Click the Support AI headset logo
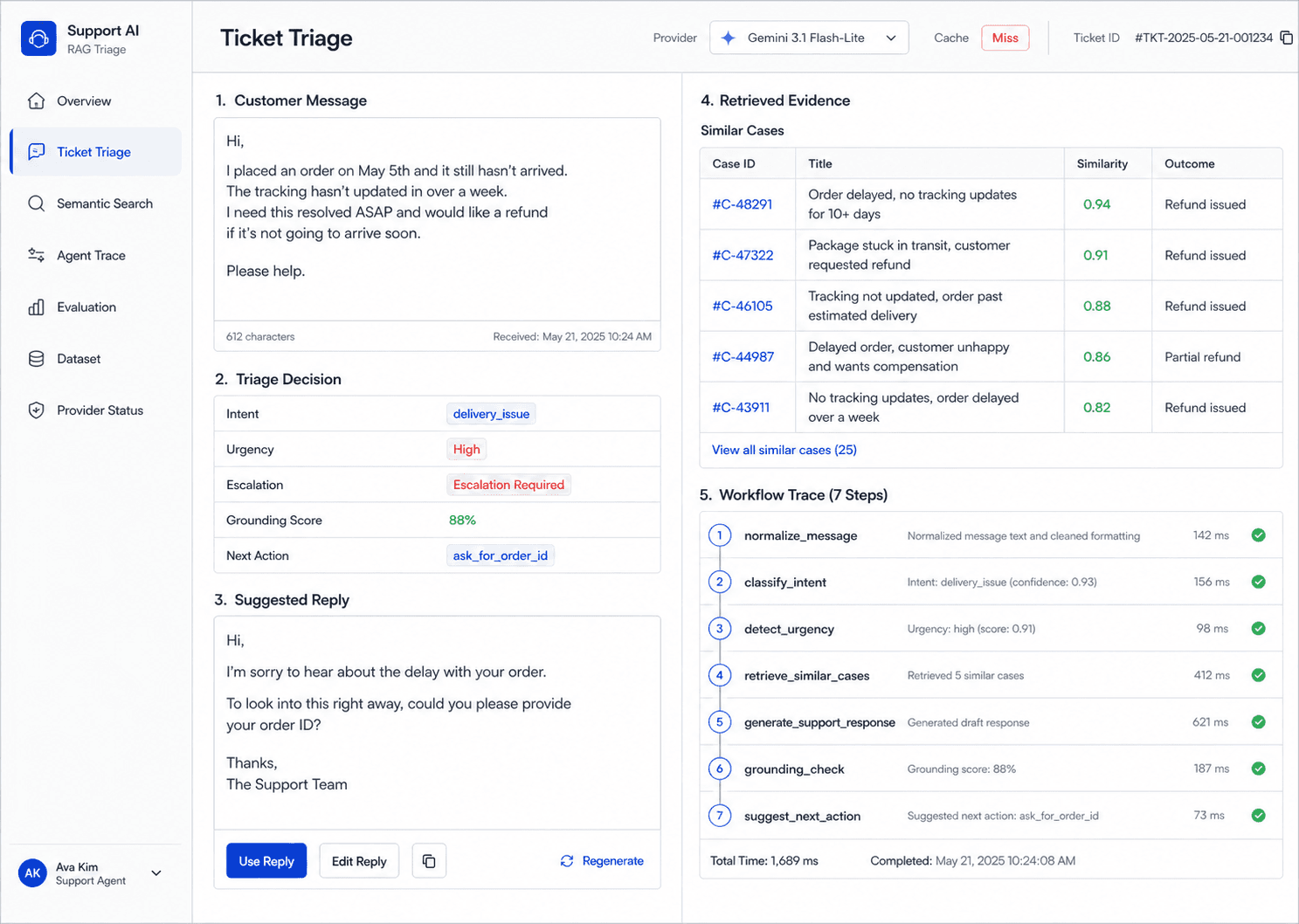The image size is (1299, 924). coord(38,38)
